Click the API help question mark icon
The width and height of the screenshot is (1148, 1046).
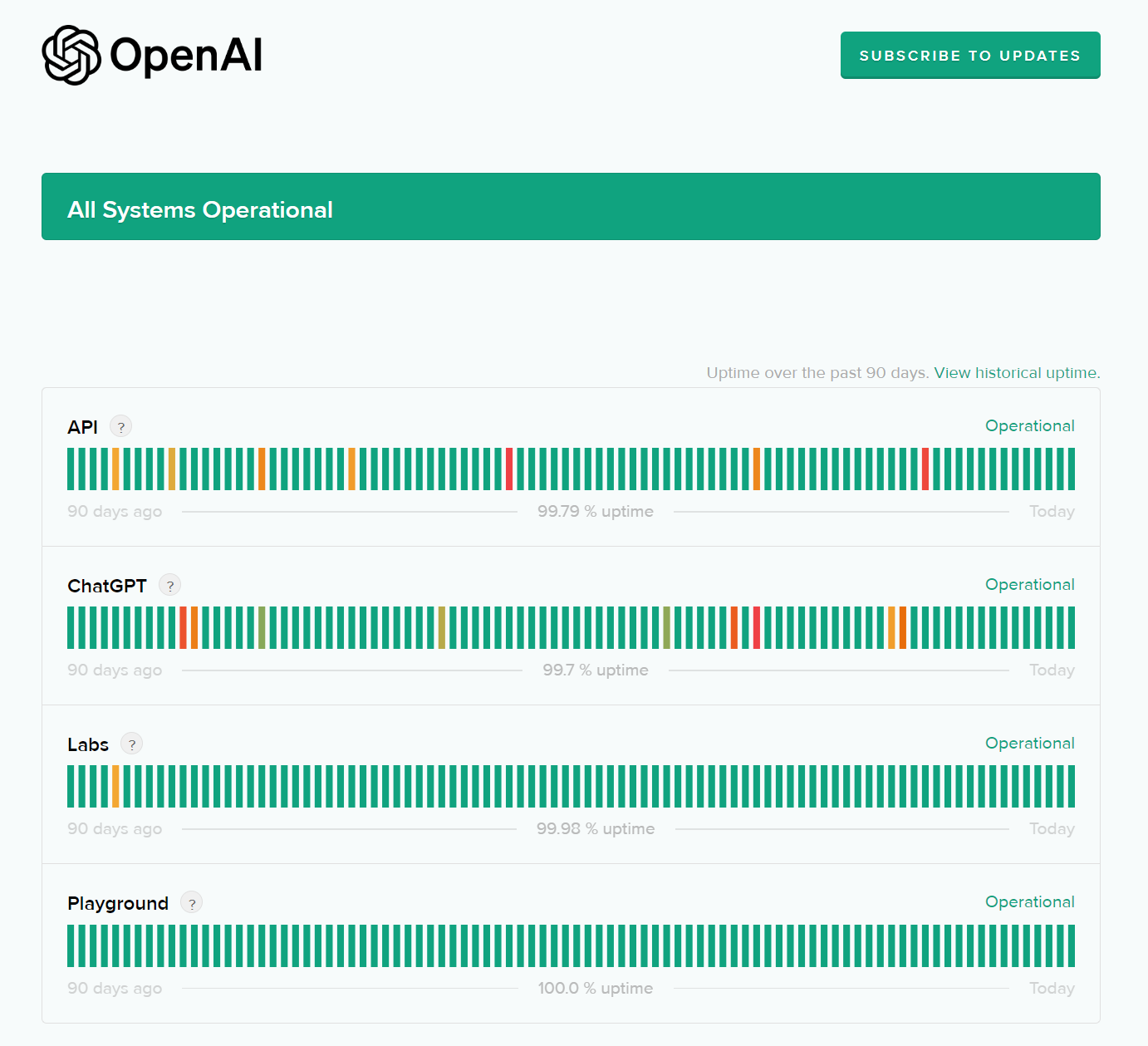[121, 427]
